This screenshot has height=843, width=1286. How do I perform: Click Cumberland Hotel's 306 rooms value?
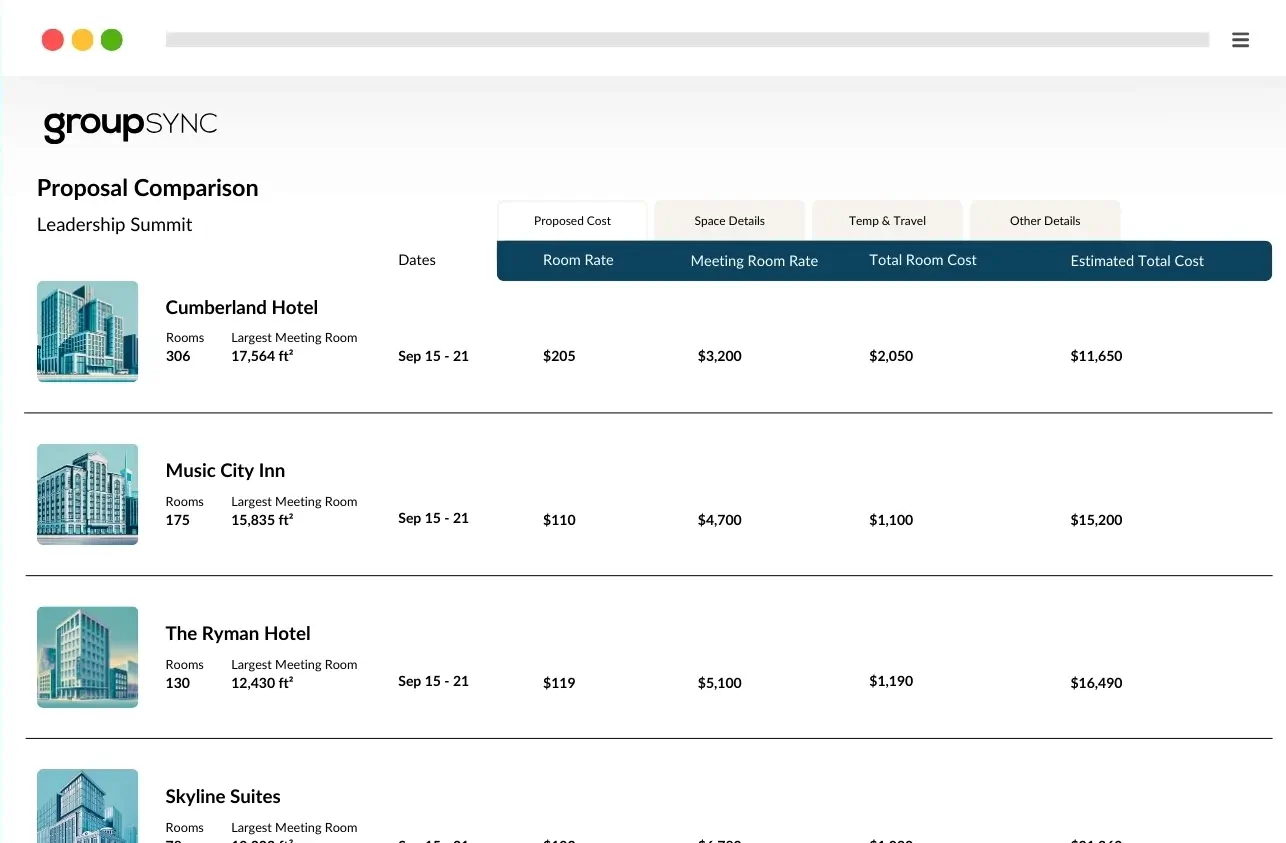[x=178, y=356]
